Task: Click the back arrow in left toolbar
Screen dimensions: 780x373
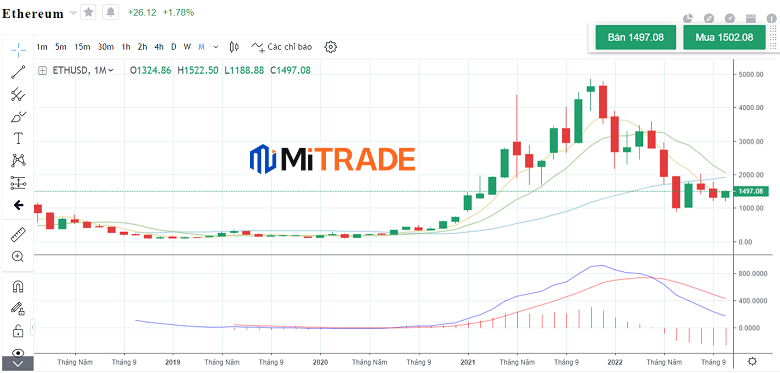Action: [18, 205]
